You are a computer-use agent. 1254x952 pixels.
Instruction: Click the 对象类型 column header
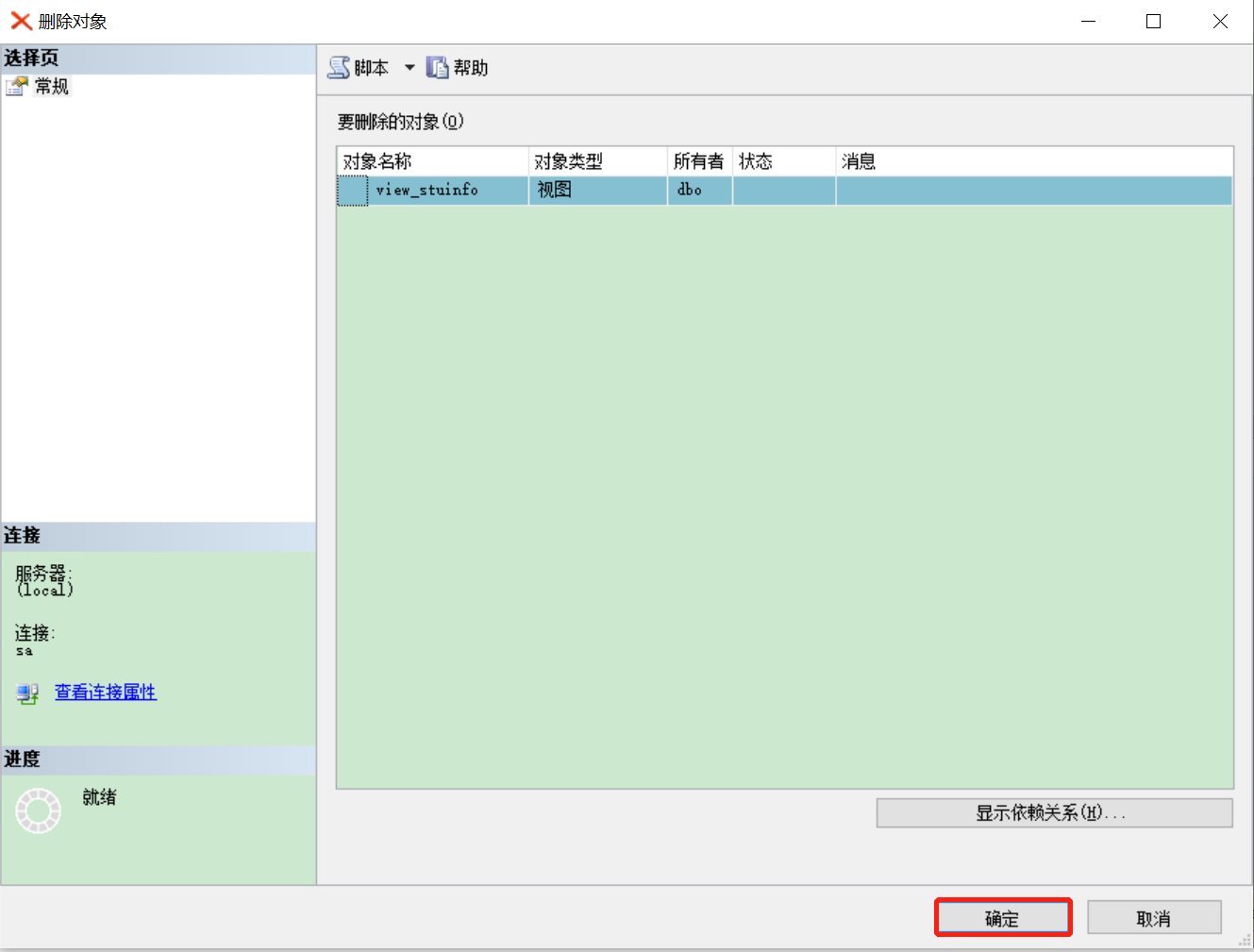(x=598, y=161)
